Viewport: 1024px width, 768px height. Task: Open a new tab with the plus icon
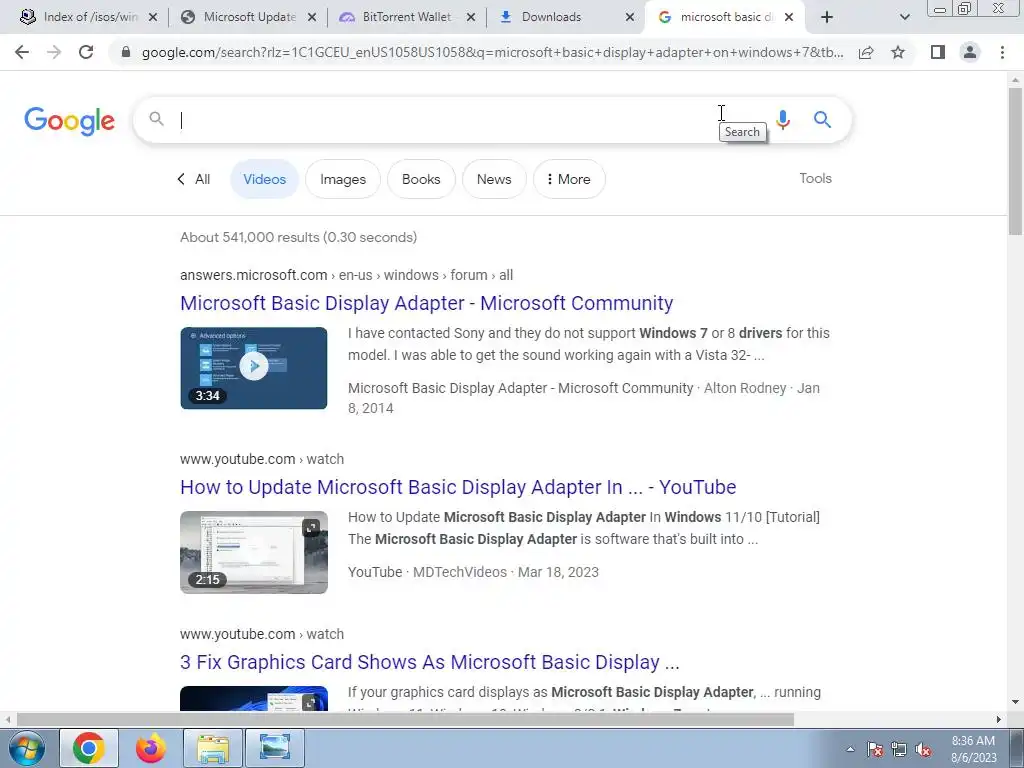pos(827,17)
